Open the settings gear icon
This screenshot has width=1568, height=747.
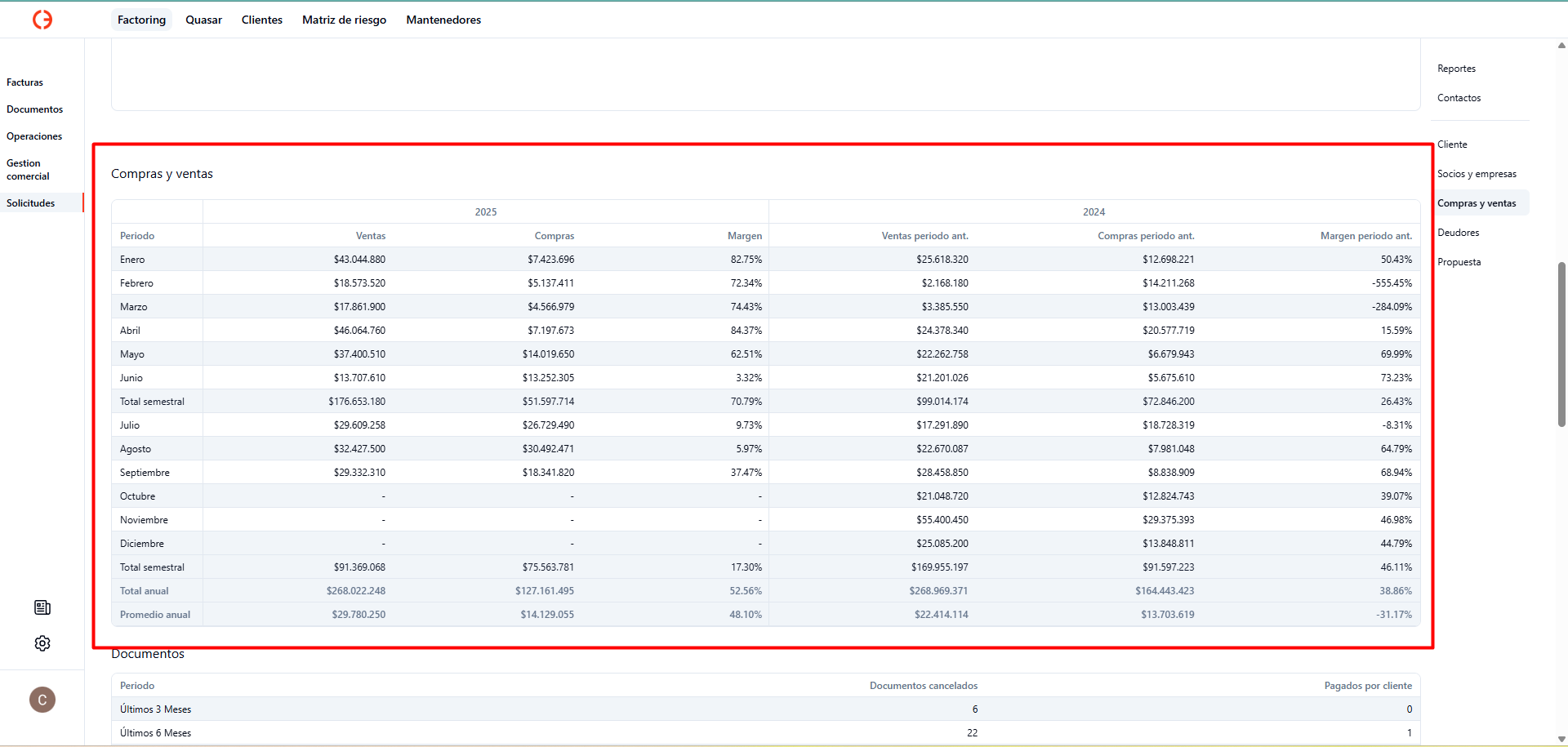pyautogui.click(x=42, y=643)
